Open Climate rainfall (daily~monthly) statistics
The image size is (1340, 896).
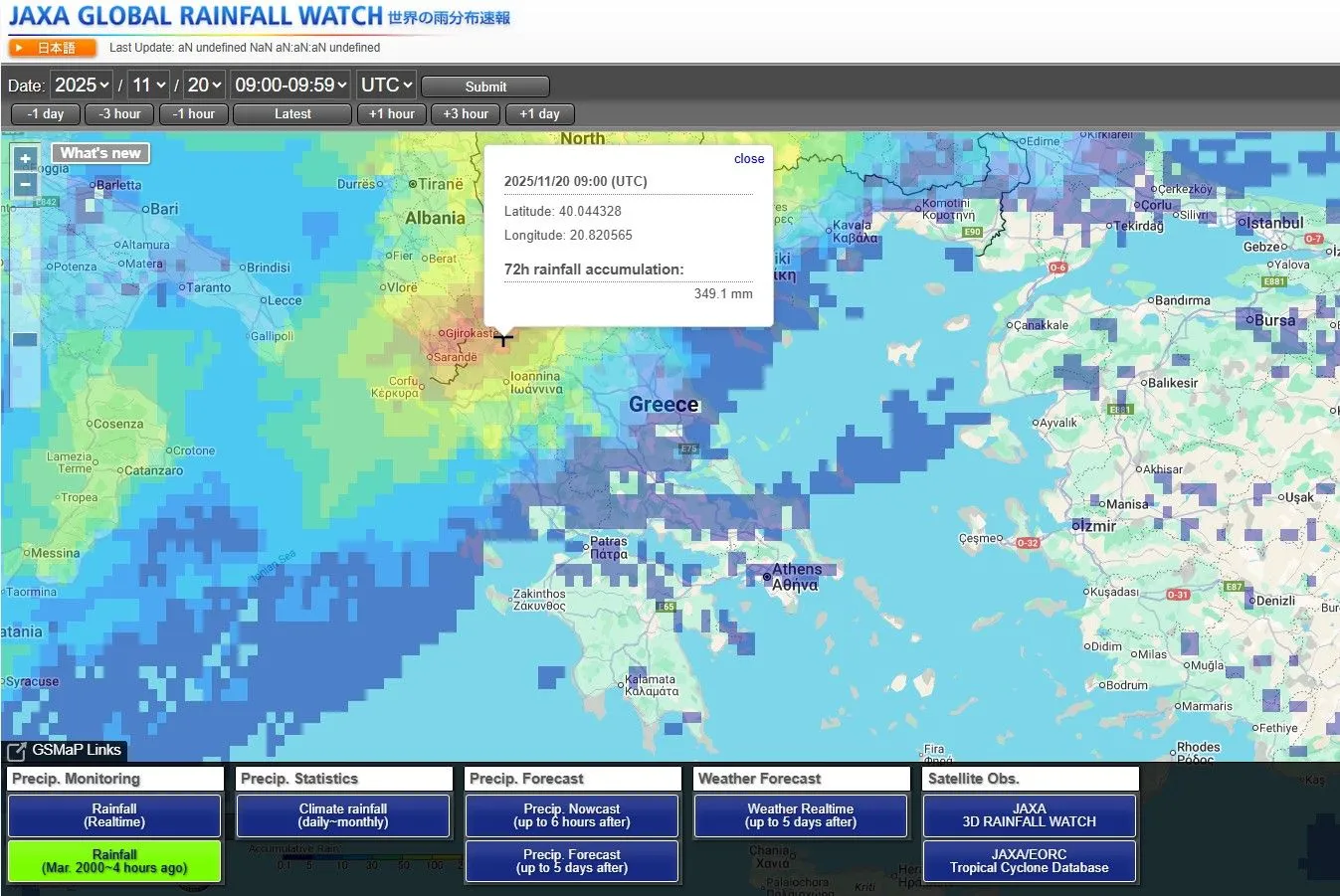[x=343, y=815]
